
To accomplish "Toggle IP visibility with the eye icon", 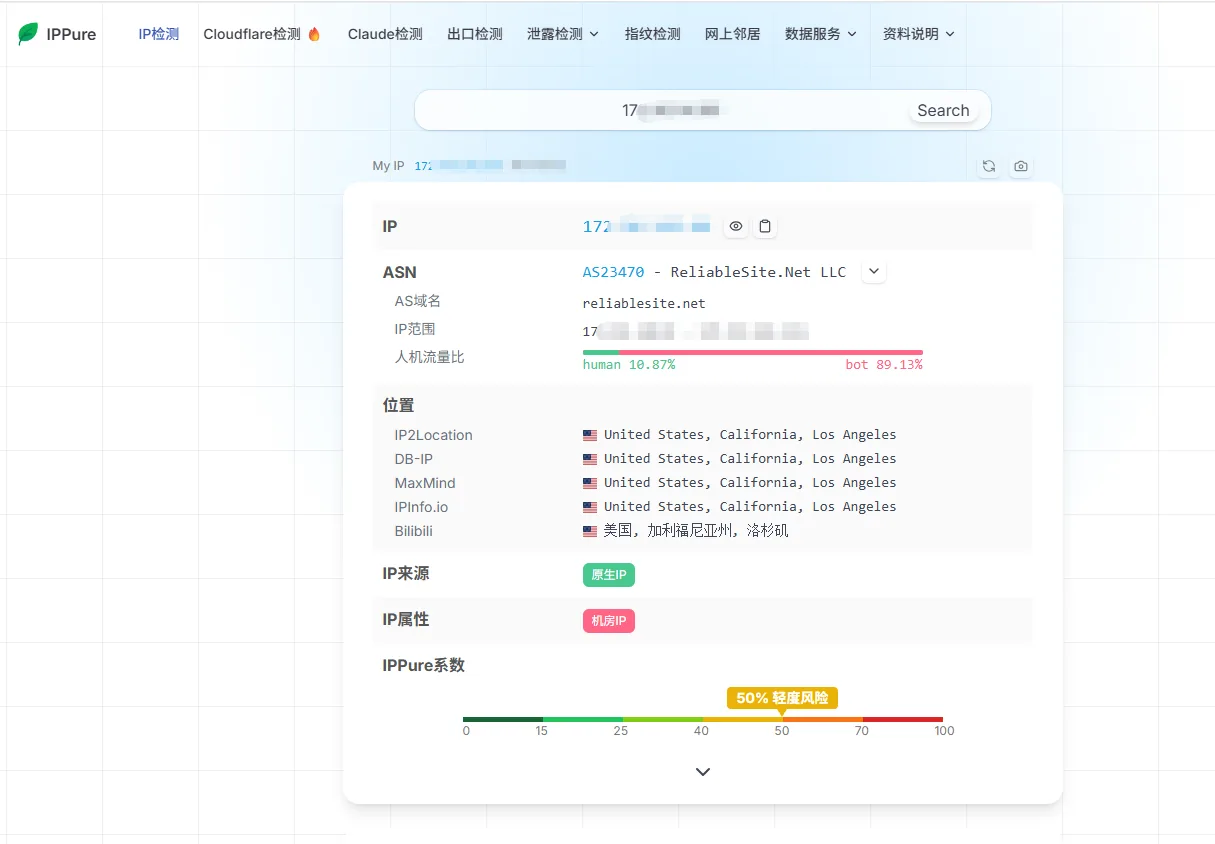I will click(736, 227).
